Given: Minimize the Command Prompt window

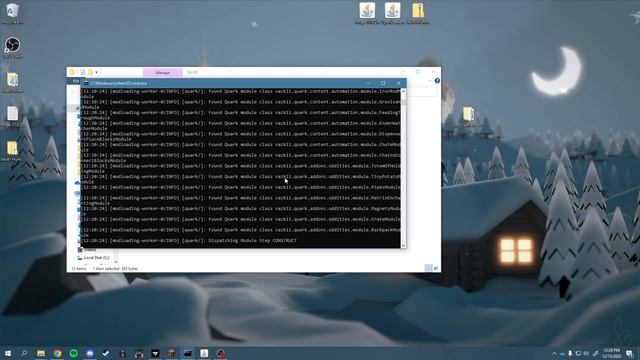Looking at the screenshot, I should click(x=368, y=83).
